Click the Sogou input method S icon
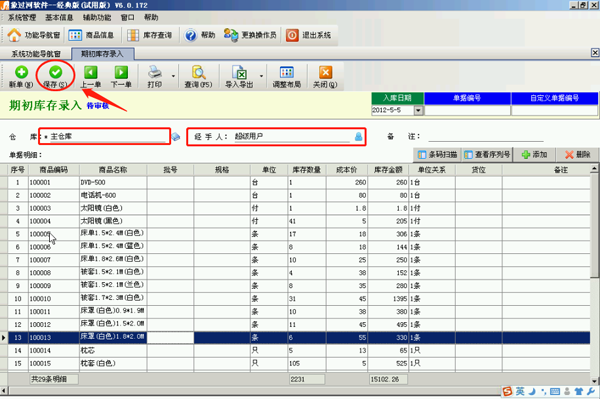Viewport: 600px width, 399px height. click(x=507, y=391)
